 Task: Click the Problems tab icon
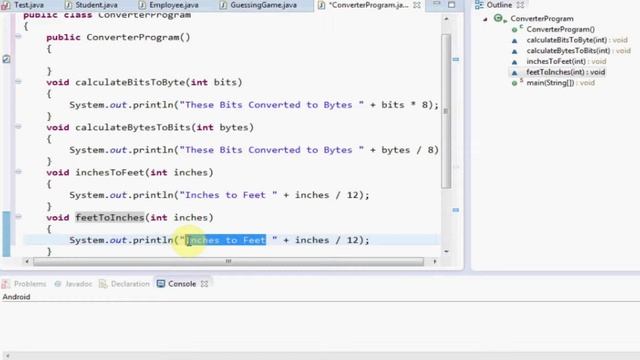(x=6, y=284)
